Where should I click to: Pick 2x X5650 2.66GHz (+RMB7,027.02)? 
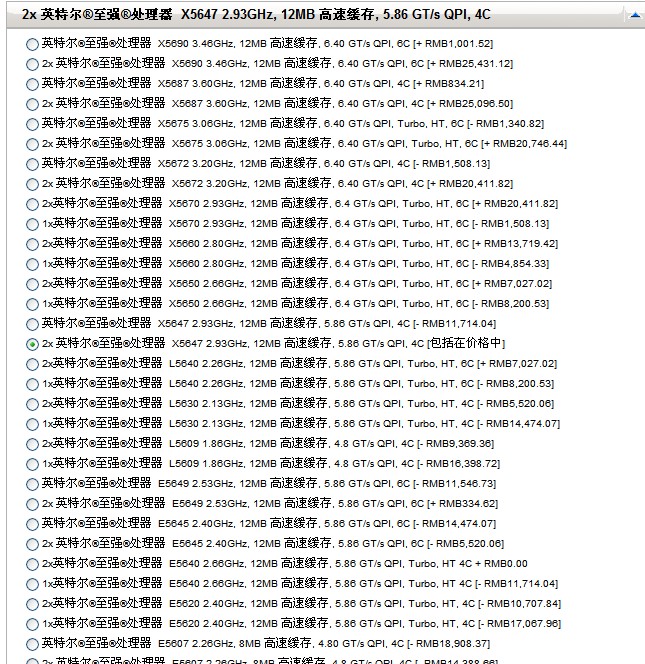(32, 284)
